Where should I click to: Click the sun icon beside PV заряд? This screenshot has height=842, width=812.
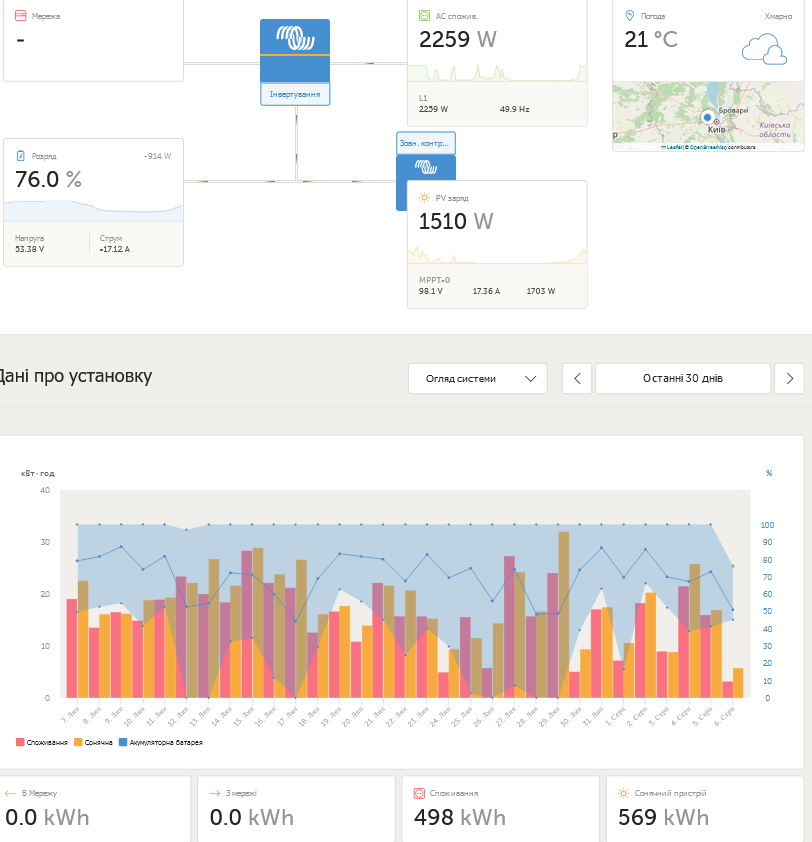click(424, 198)
